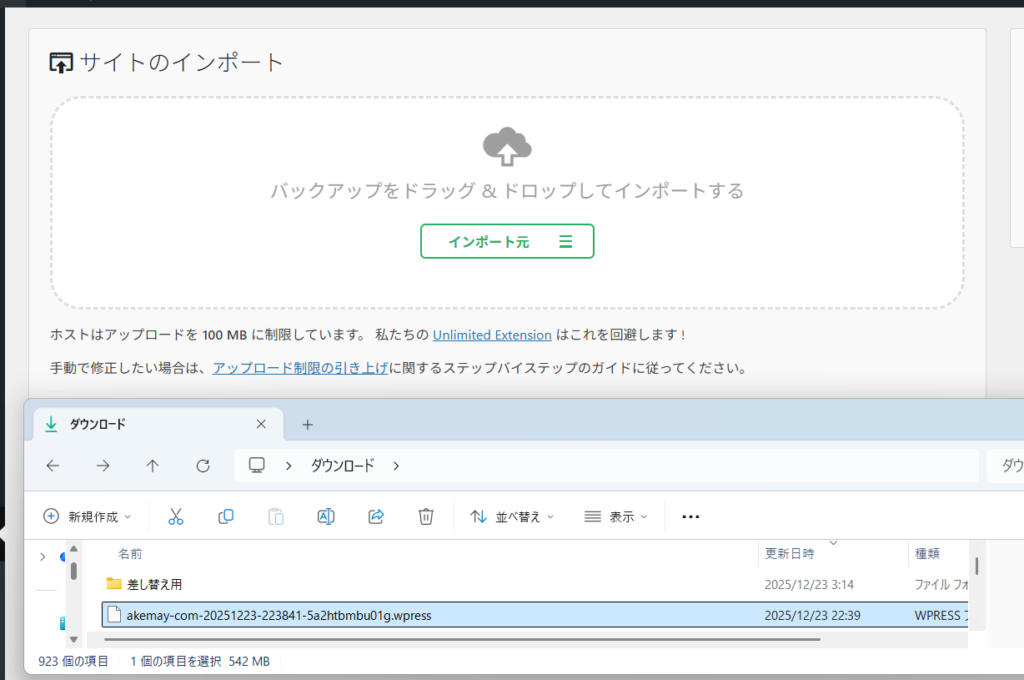This screenshot has width=1024, height=680.
Task: Click the インポート元 button
Action: tap(507, 241)
